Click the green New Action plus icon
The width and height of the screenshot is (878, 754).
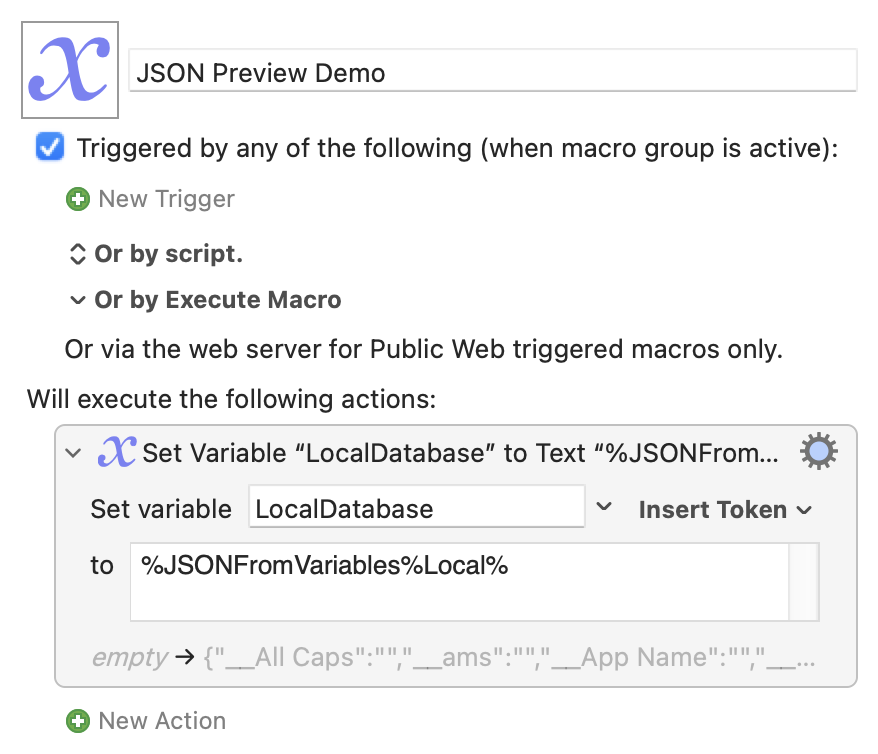(x=78, y=721)
